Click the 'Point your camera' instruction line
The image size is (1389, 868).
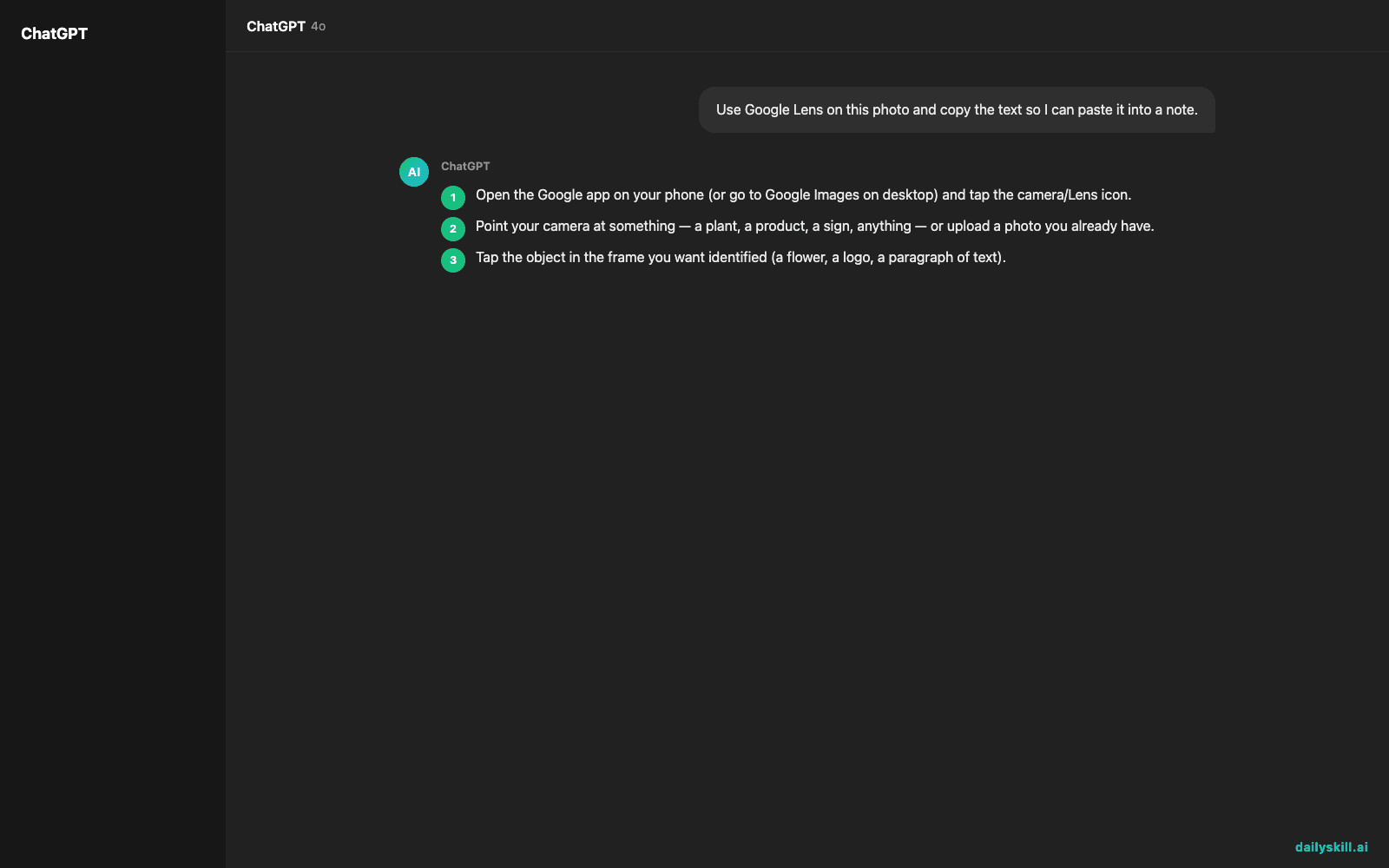click(x=815, y=227)
